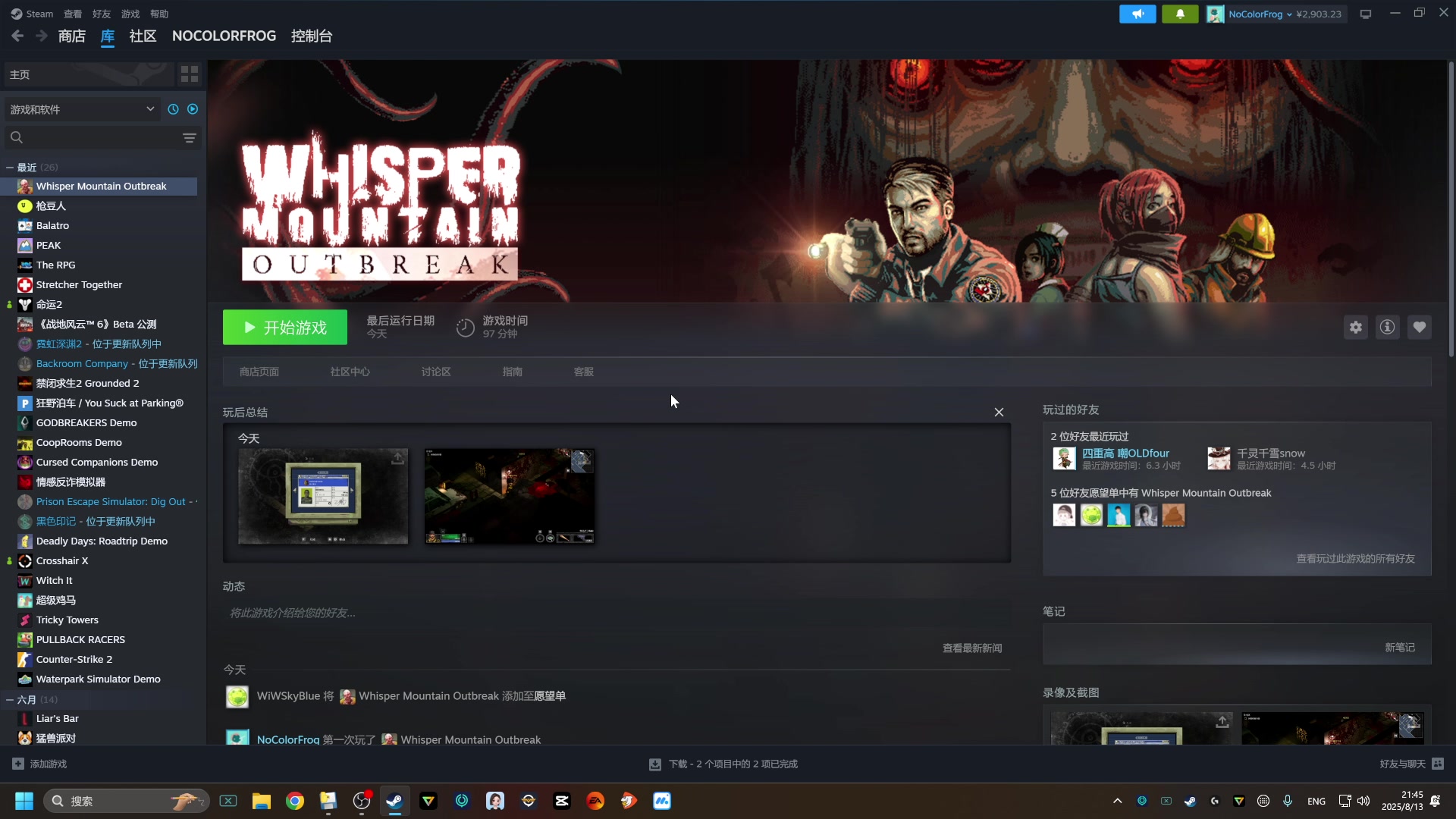Open the Friends menu 好友
1456x819 pixels.
(x=102, y=14)
